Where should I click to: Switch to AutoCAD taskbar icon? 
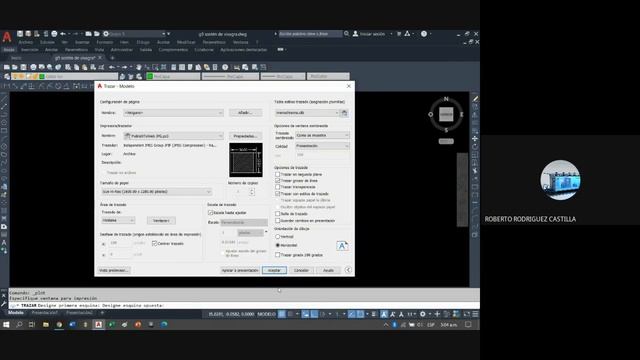(x=98, y=324)
